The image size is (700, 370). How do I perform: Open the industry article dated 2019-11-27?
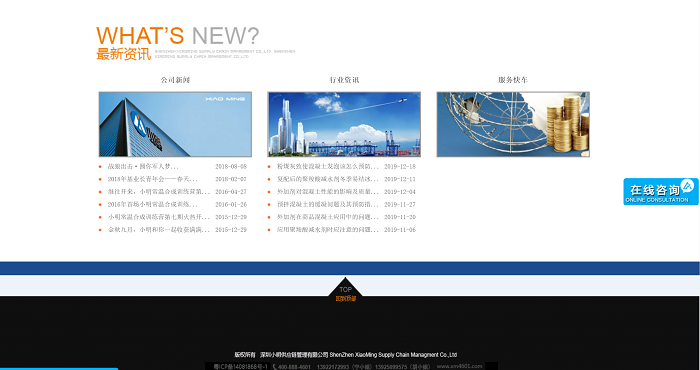click(x=328, y=204)
